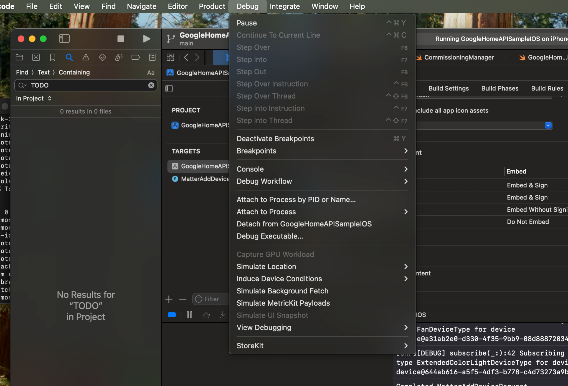Choose Detach from GoogleHomeAPISampleiOS

coord(322,224)
